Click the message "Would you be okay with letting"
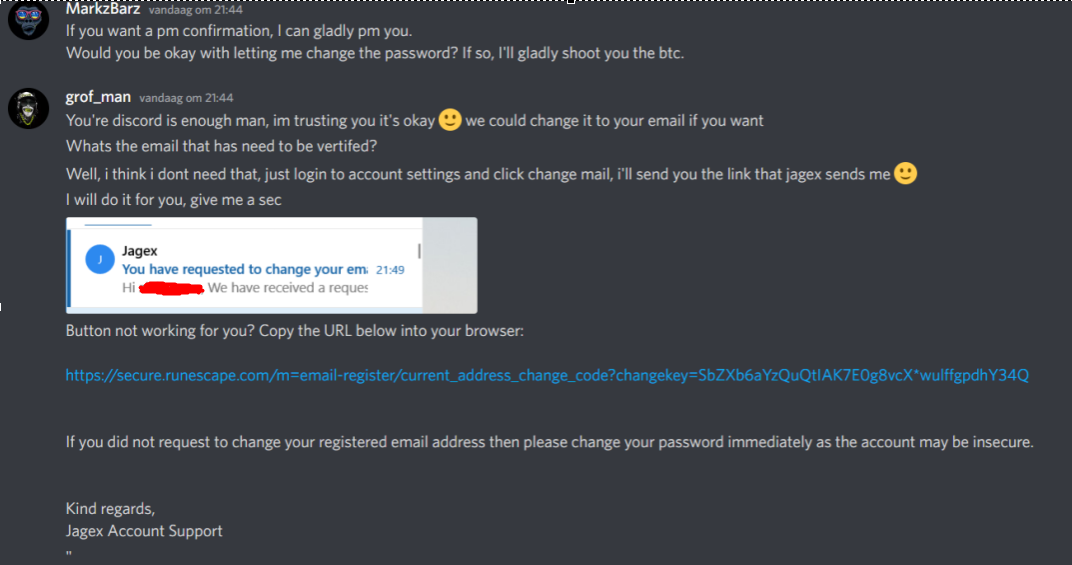This screenshot has height=565, width=1072. point(375,53)
